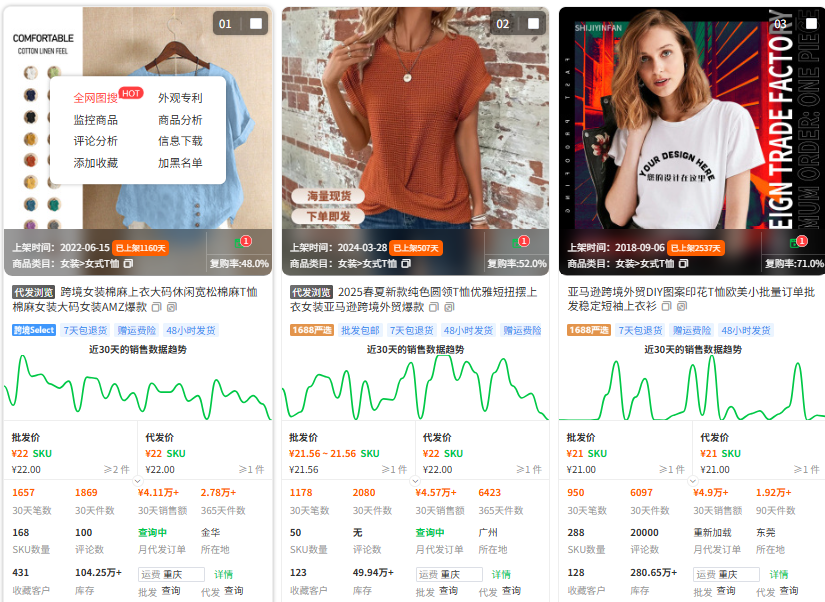Open 详情 freight link for product 02
The width and height of the screenshot is (825, 602).
pos(501,574)
